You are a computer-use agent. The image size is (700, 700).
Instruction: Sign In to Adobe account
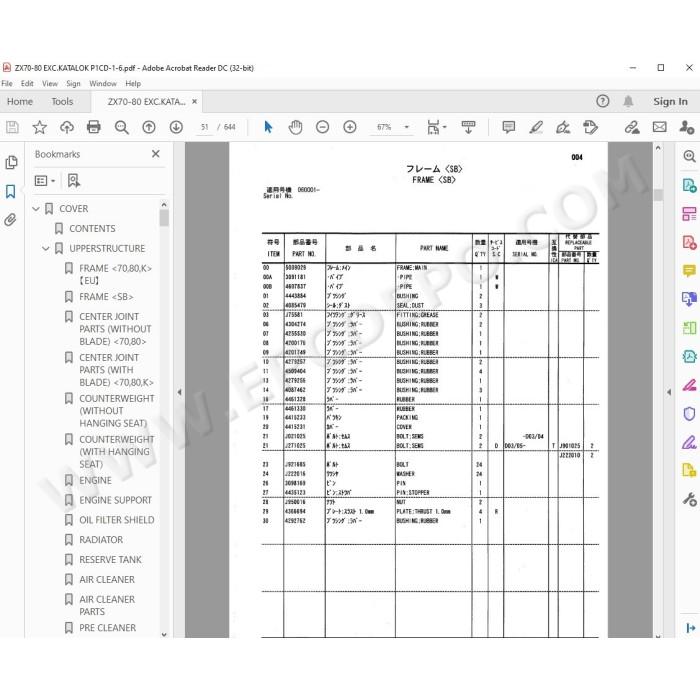coord(670,102)
